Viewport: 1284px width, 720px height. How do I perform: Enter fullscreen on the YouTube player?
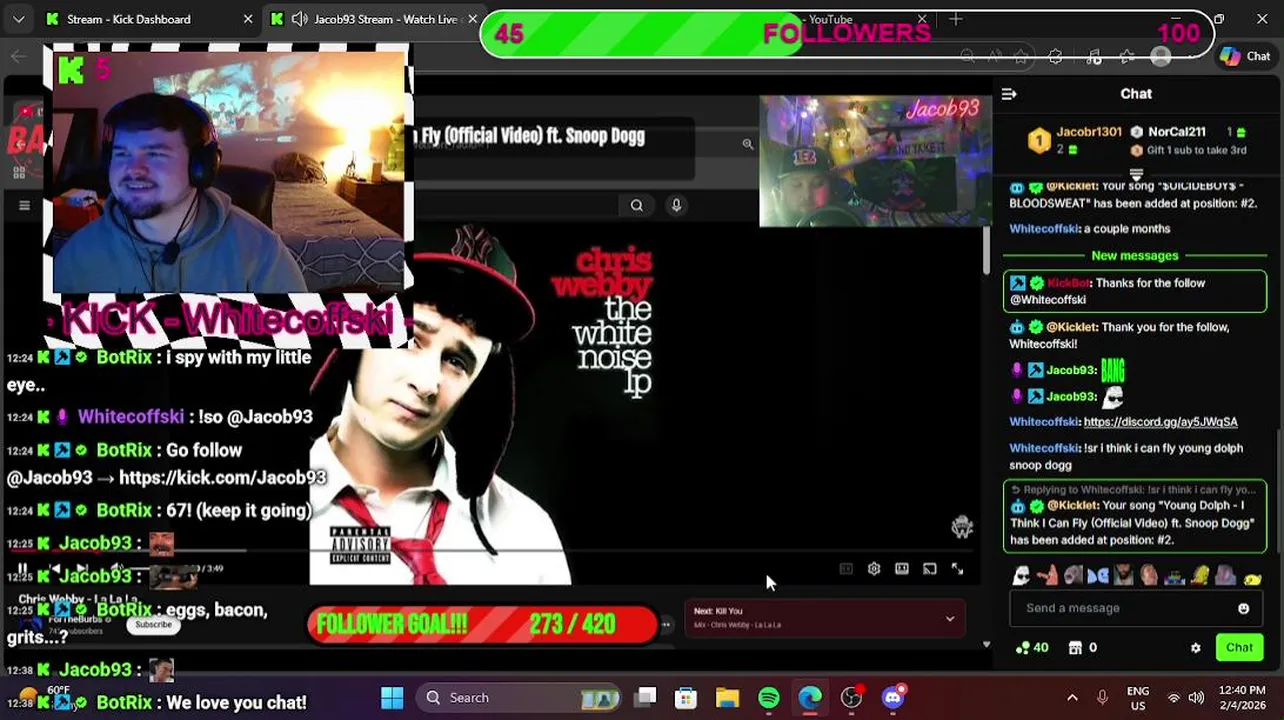[958, 569]
